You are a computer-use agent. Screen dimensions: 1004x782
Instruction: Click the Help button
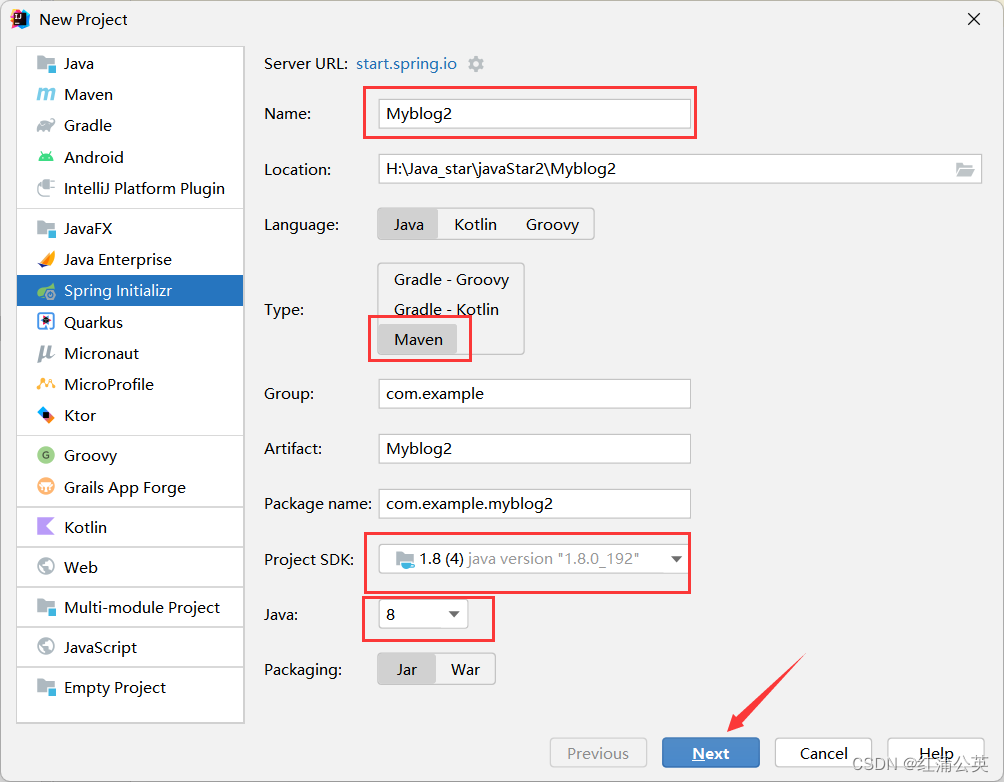(x=935, y=753)
